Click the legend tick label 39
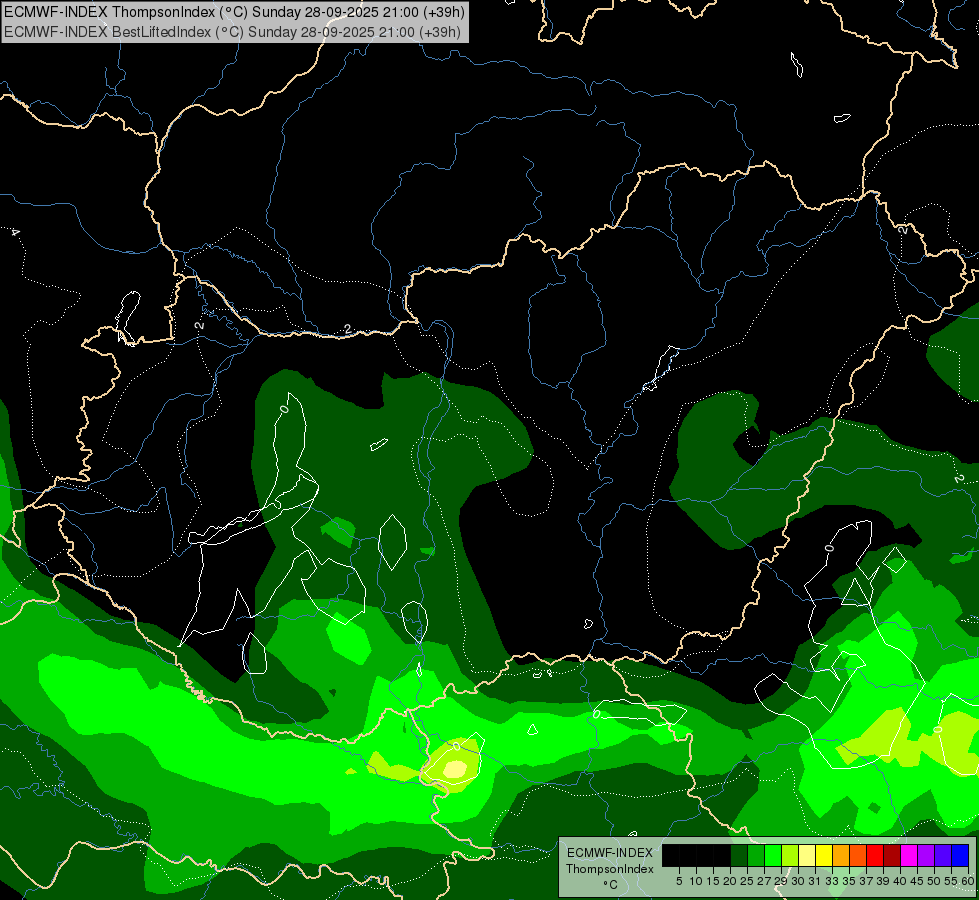Viewport: 979px width, 900px height. (x=883, y=881)
